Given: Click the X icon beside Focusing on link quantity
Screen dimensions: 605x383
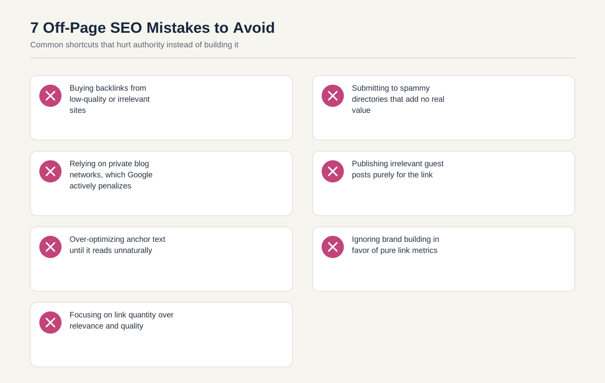Looking at the screenshot, I should click(50, 322).
